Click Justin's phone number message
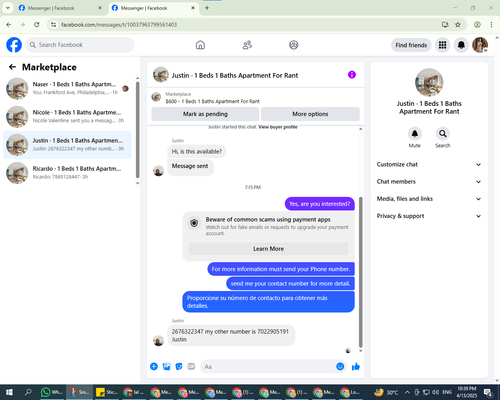 [231, 335]
